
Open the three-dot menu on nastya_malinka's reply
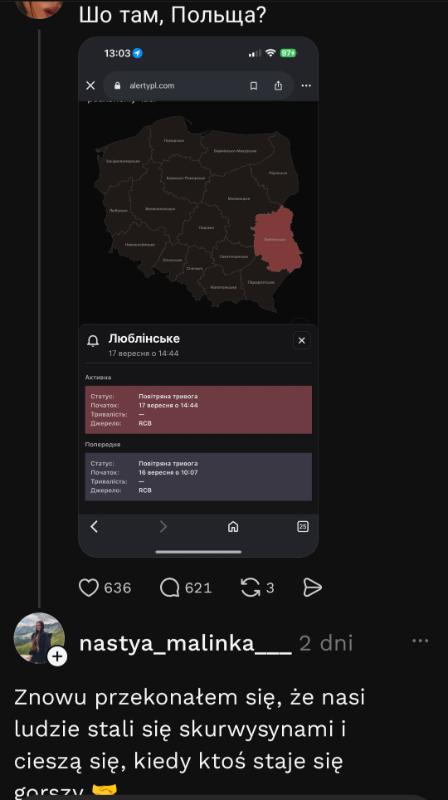pos(420,641)
